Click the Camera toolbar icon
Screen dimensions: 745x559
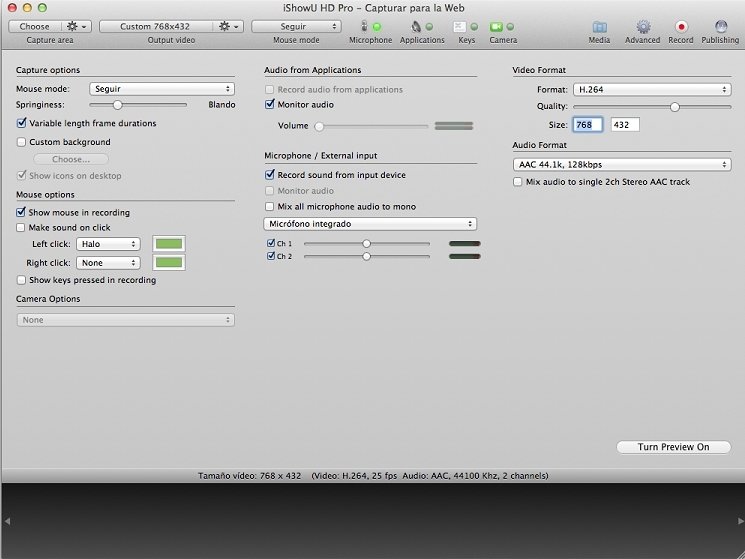pos(497,27)
